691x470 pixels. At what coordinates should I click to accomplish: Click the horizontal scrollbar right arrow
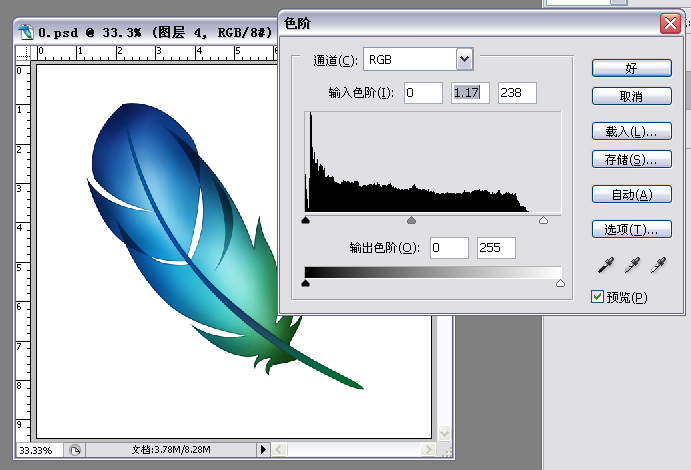[x=427, y=450]
